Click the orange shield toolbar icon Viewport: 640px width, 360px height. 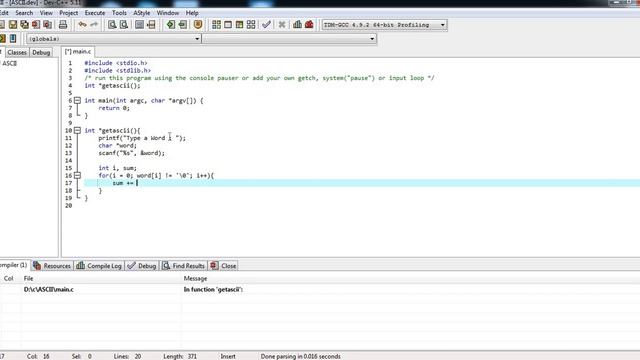point(198,24)
